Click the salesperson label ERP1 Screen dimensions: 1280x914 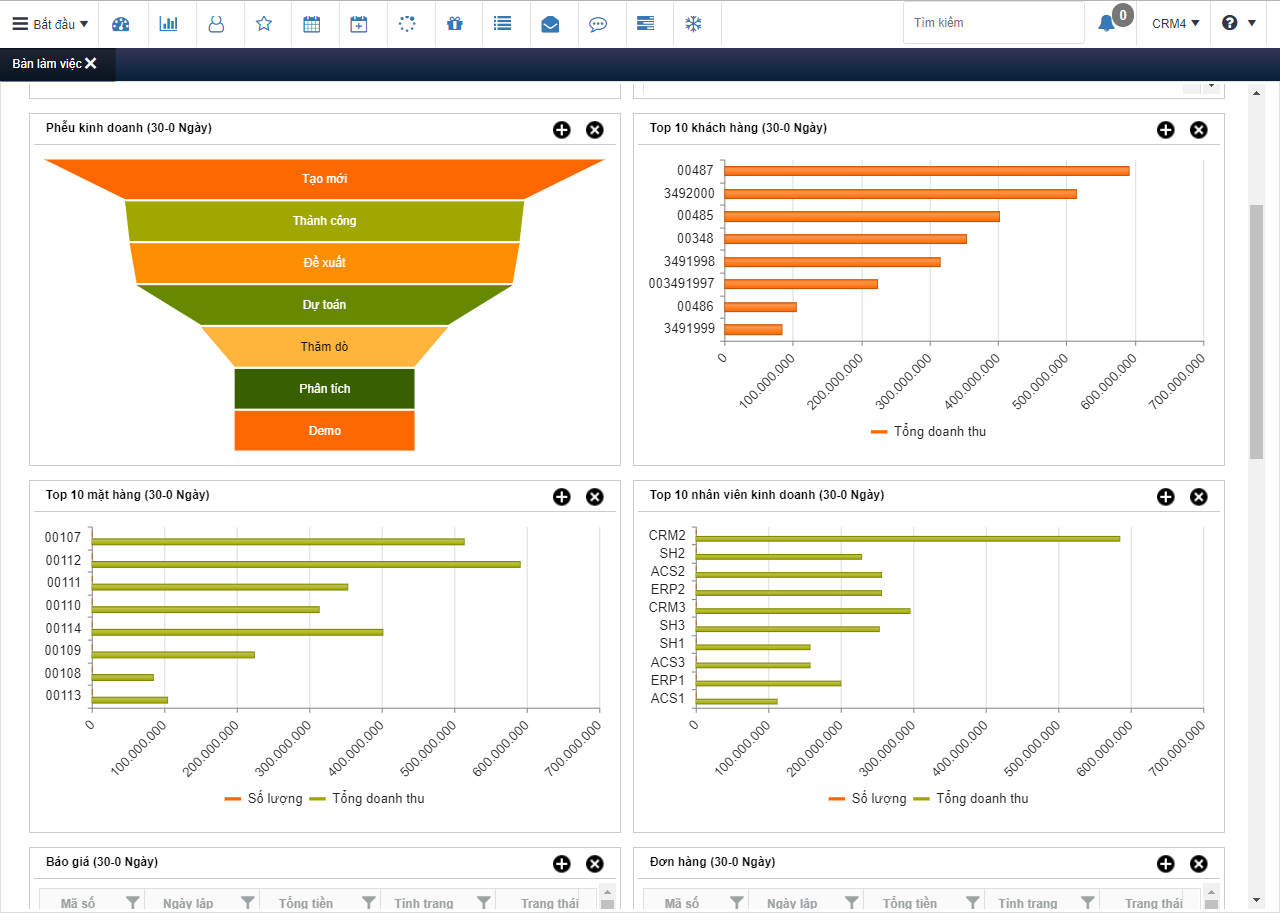668,680
